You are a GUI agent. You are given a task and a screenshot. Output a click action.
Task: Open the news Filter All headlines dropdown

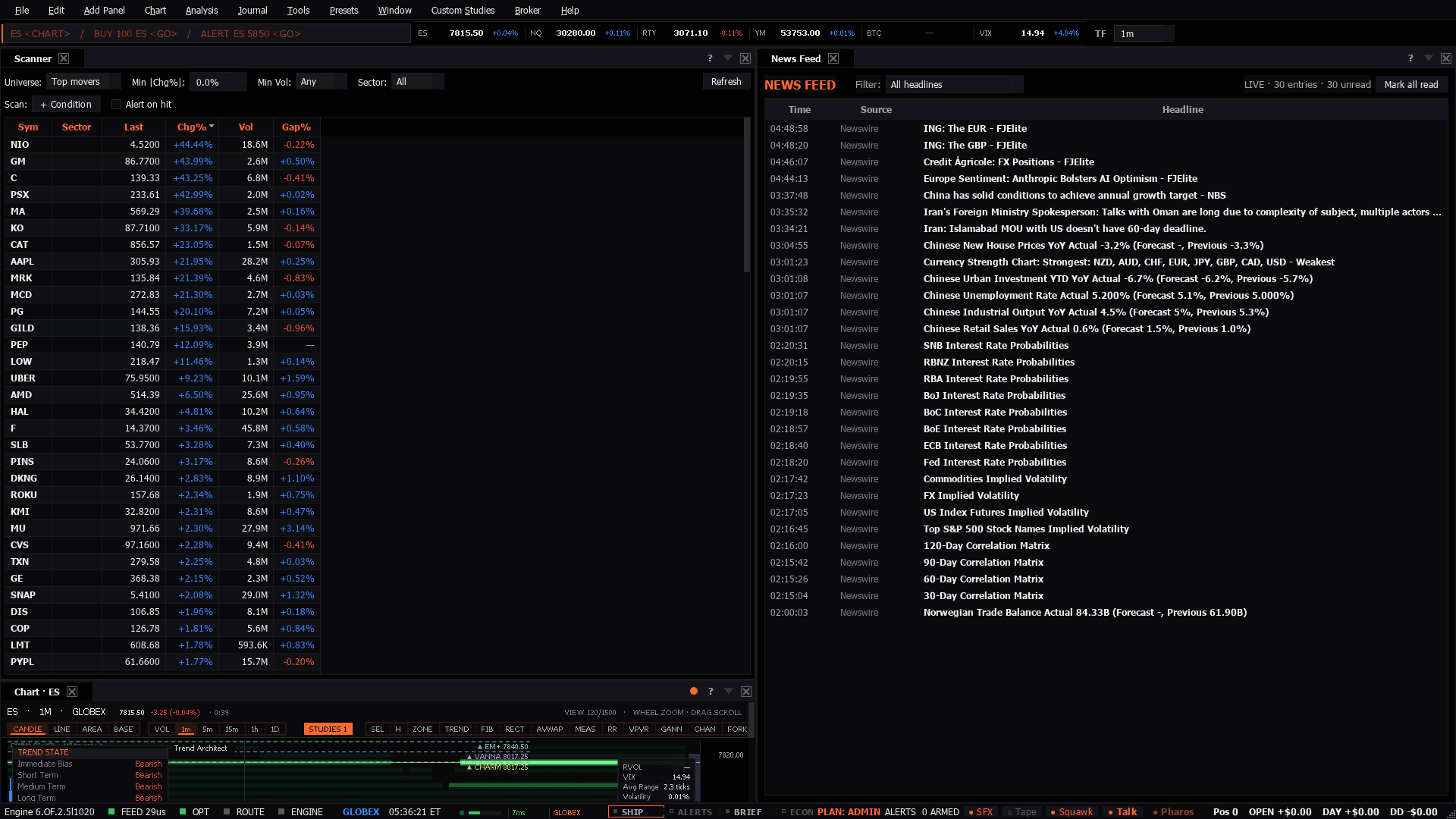click(x=954, y=85)
